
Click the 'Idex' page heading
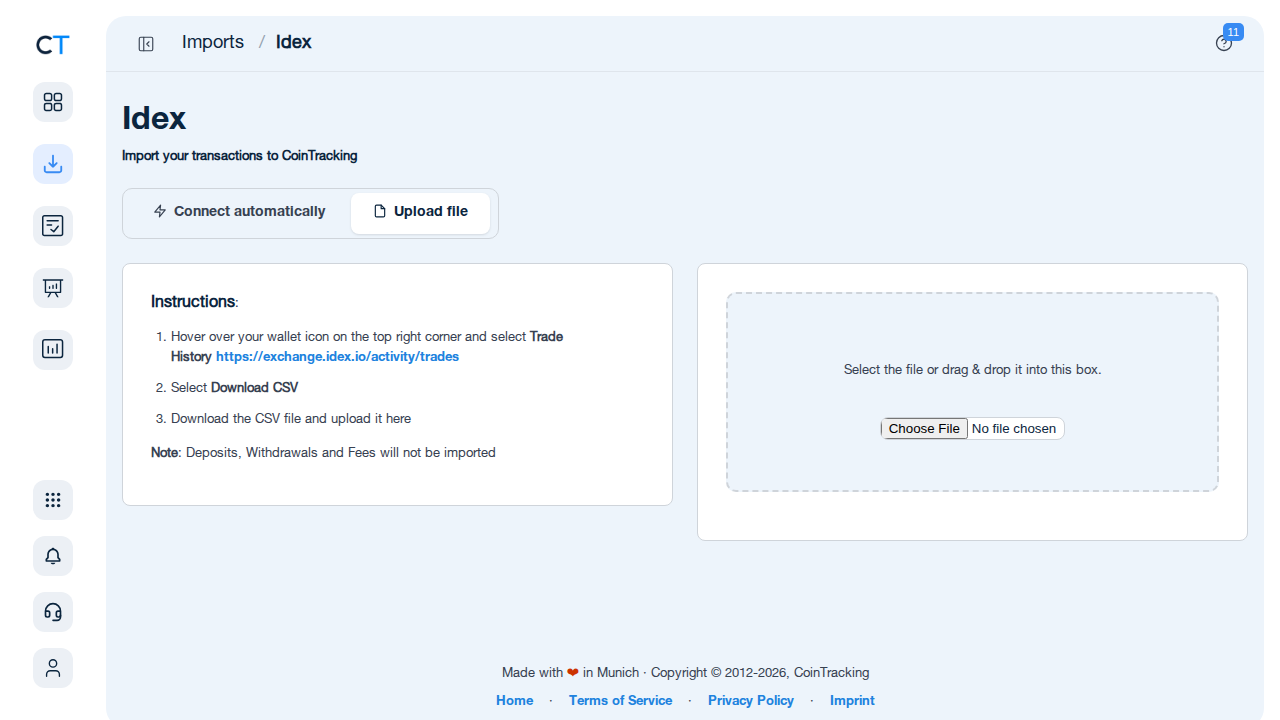(154, 119)
